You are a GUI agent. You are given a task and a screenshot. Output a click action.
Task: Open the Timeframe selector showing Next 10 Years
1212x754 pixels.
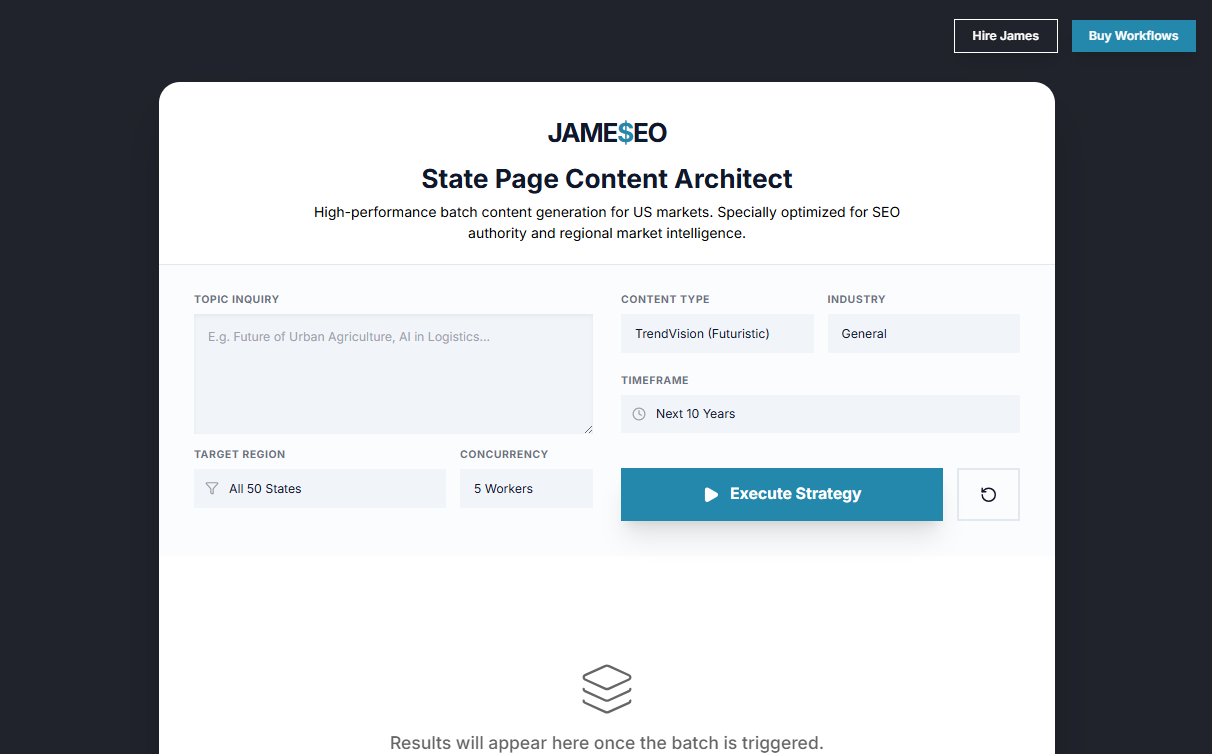pyautogui.click(x=820, y=413)
